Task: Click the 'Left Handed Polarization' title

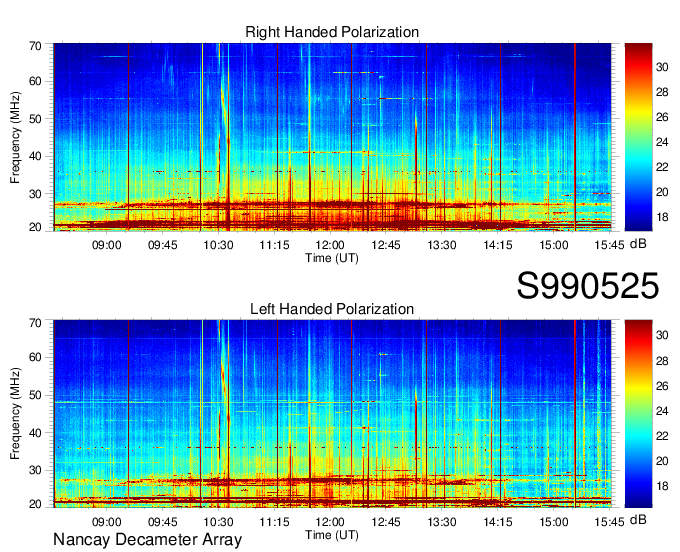Action: [332, 309]
